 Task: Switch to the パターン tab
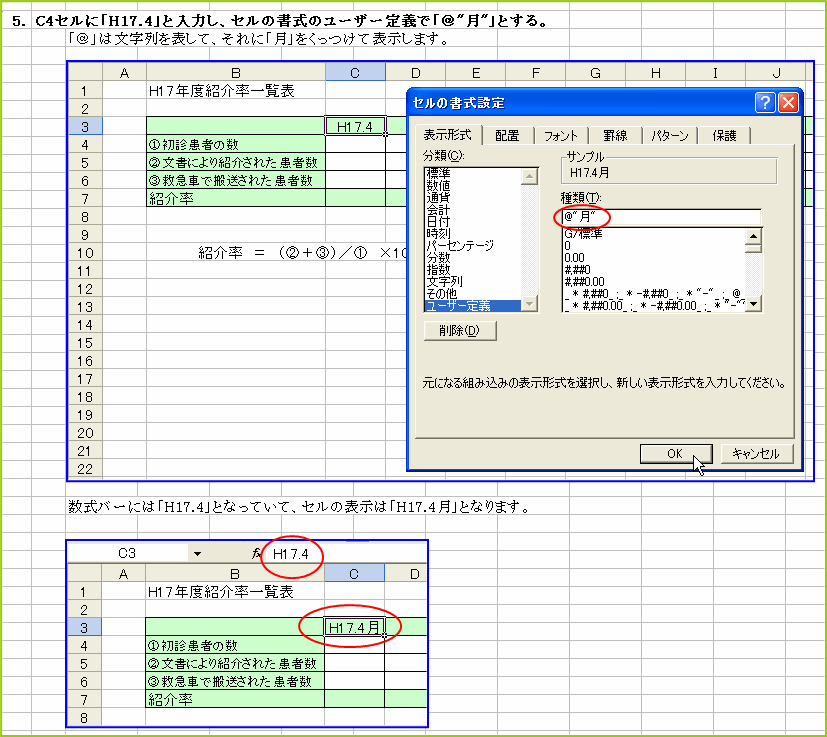point(671,135)
